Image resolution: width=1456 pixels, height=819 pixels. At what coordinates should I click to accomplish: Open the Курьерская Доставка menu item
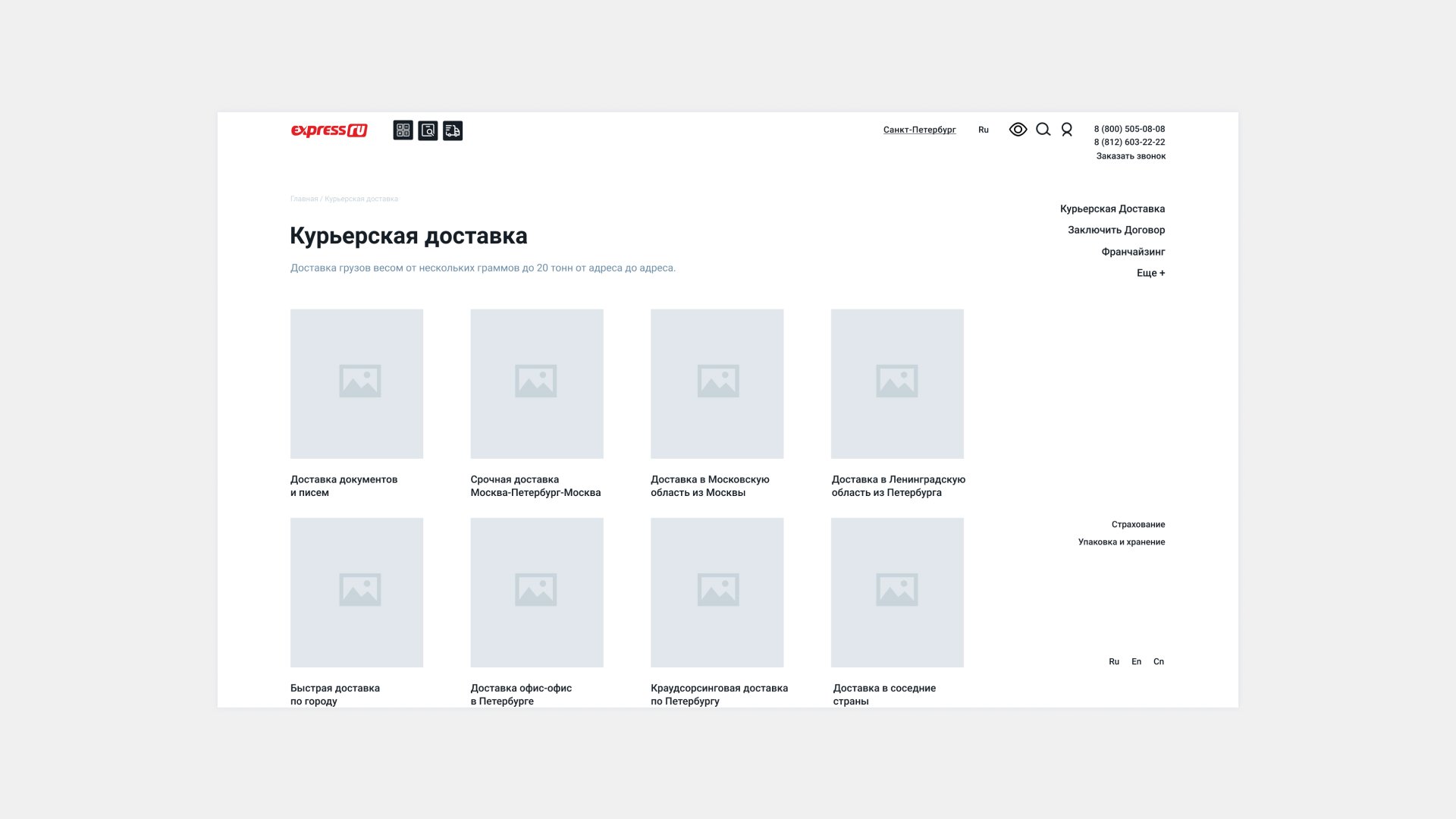coord(1112,209)
